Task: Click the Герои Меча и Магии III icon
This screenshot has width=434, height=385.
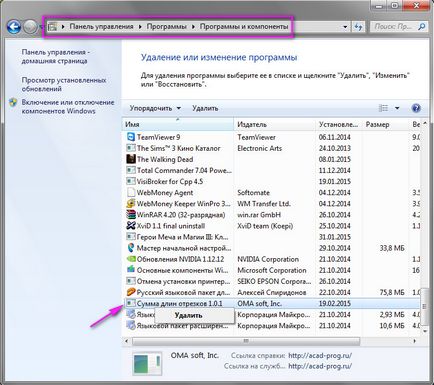Action: coord(131,237)
